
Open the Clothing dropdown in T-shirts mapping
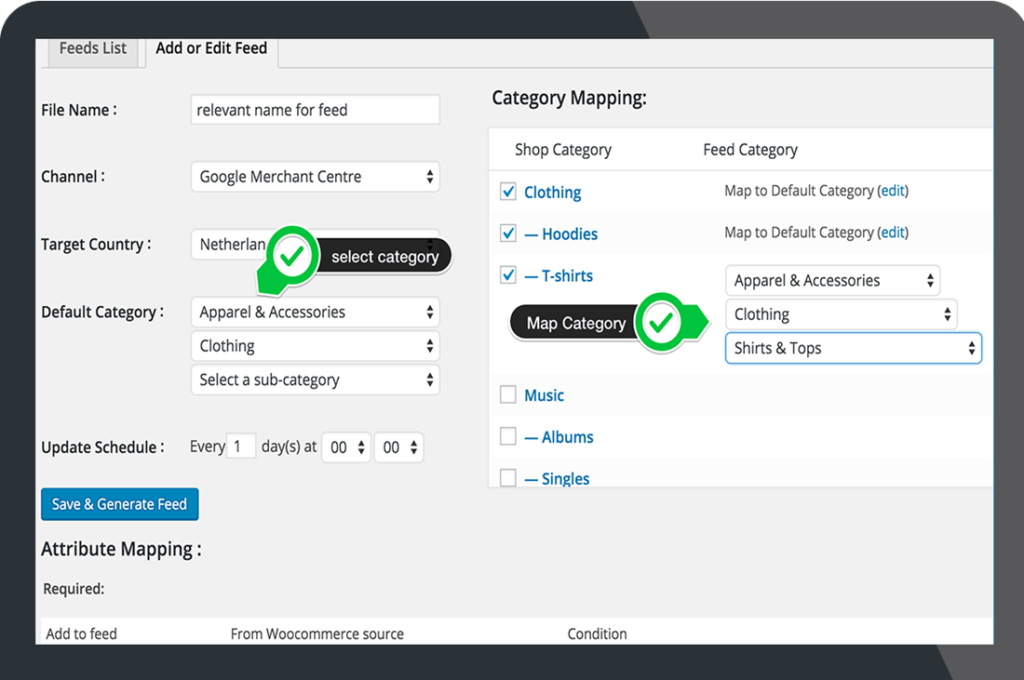[841, 314]
